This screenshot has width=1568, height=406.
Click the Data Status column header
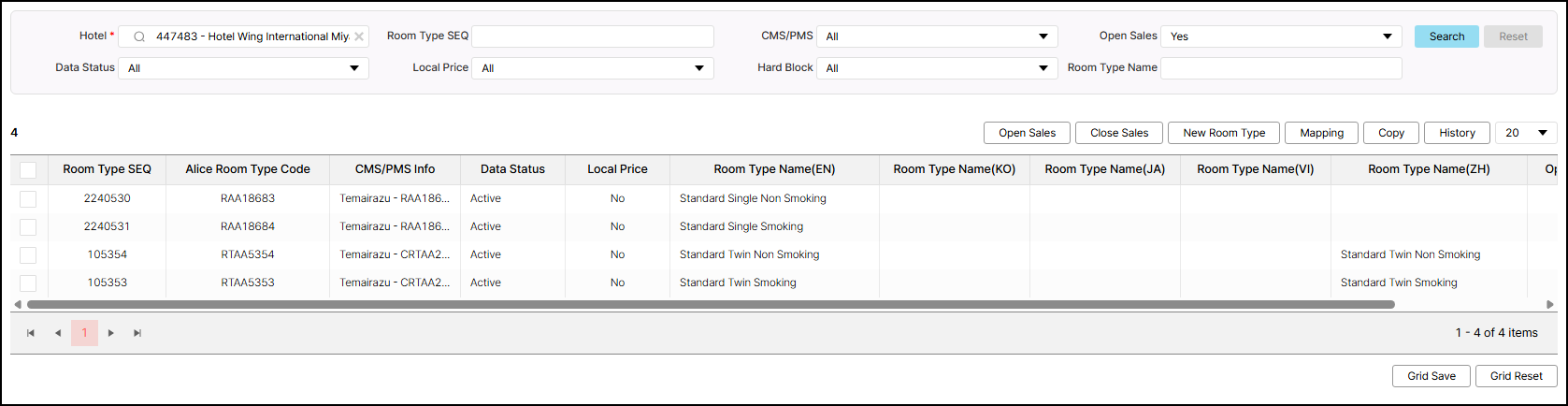(x=512, y=169)
